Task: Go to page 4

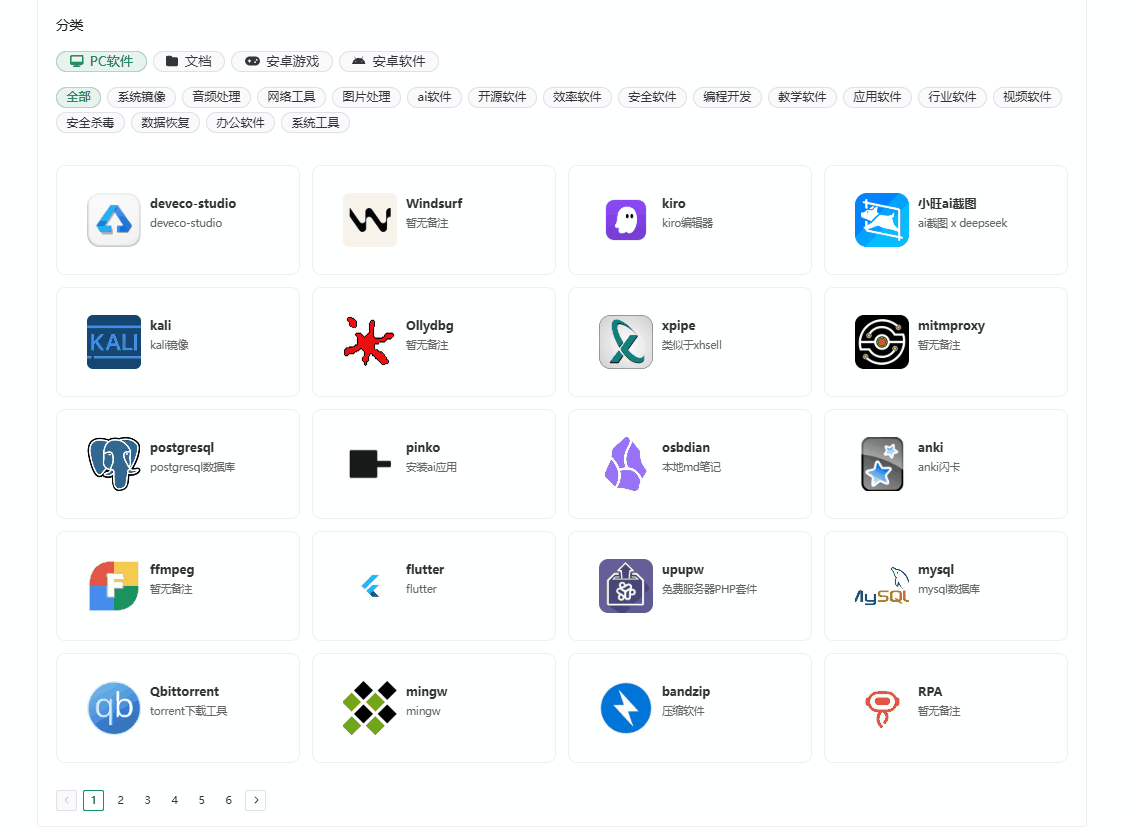Action: tap(175, 800)
